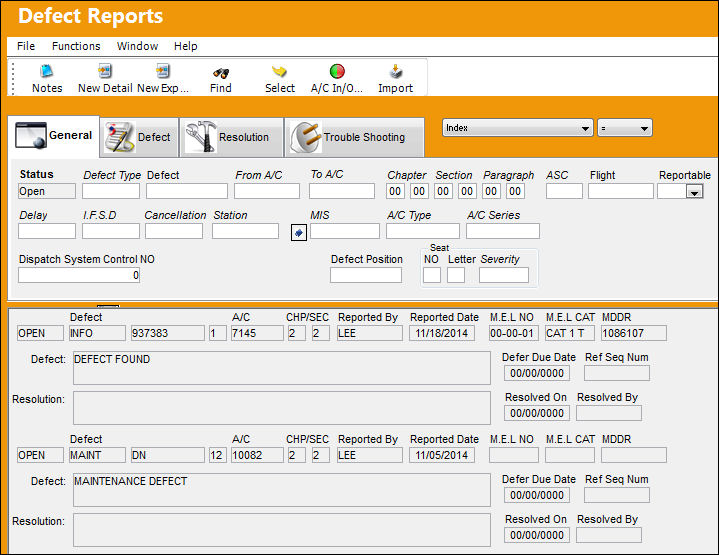Click the A/C Series input field
719x555 pixels.
tap(503, 231)
